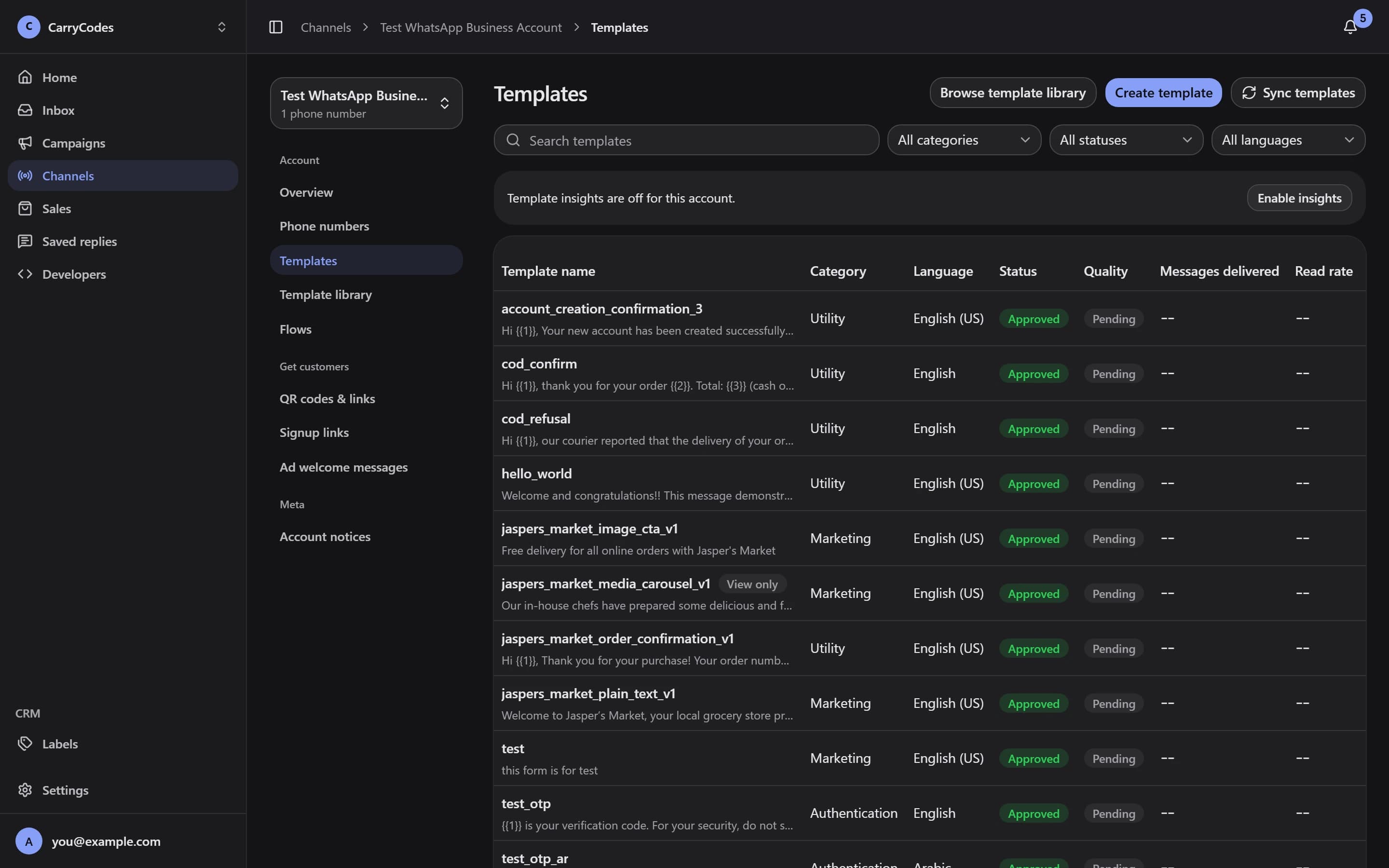Open the All categories filter

click(x=964, y=140)
